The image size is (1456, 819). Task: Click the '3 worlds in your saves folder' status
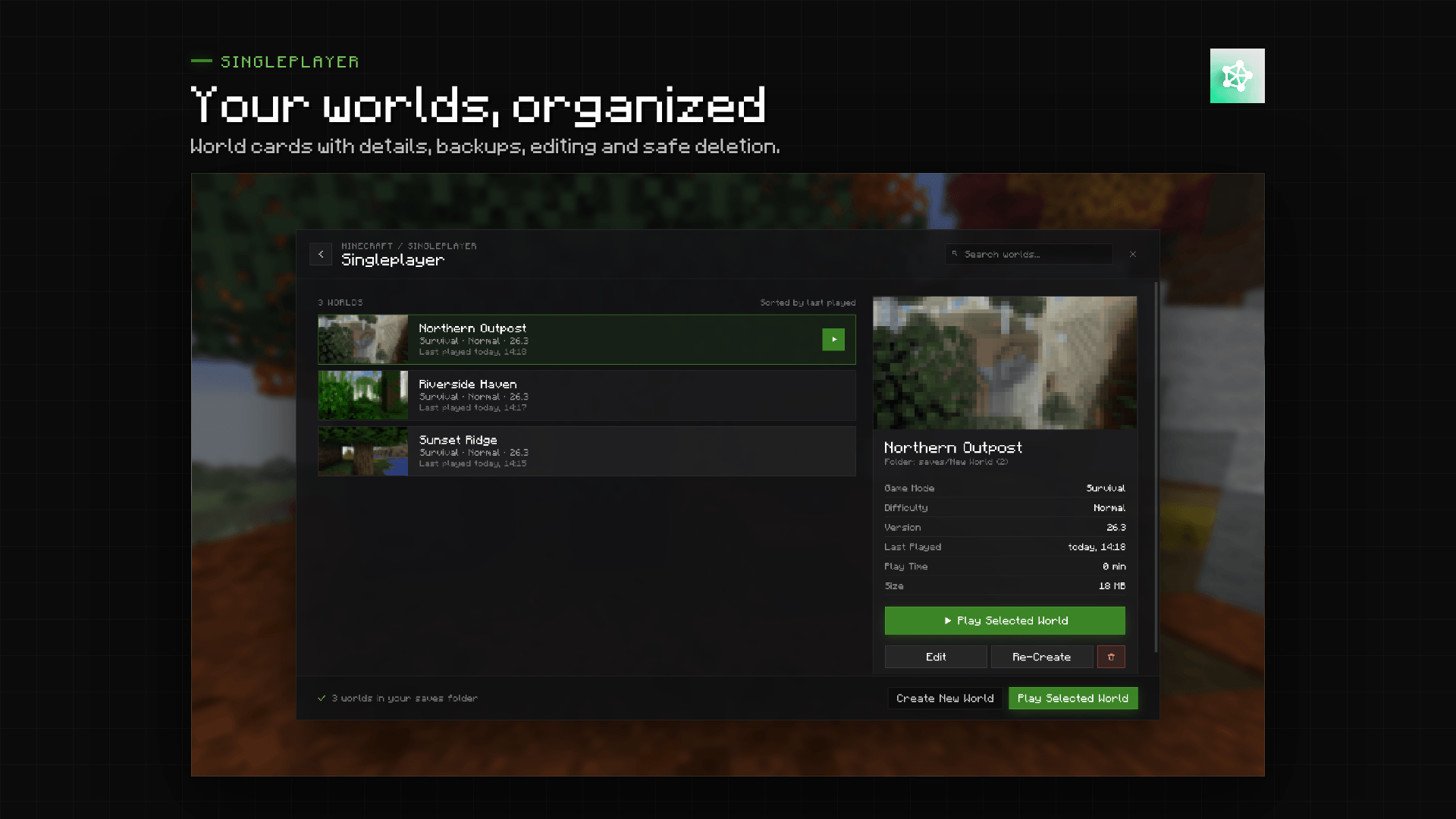click(x=405, y=698)
